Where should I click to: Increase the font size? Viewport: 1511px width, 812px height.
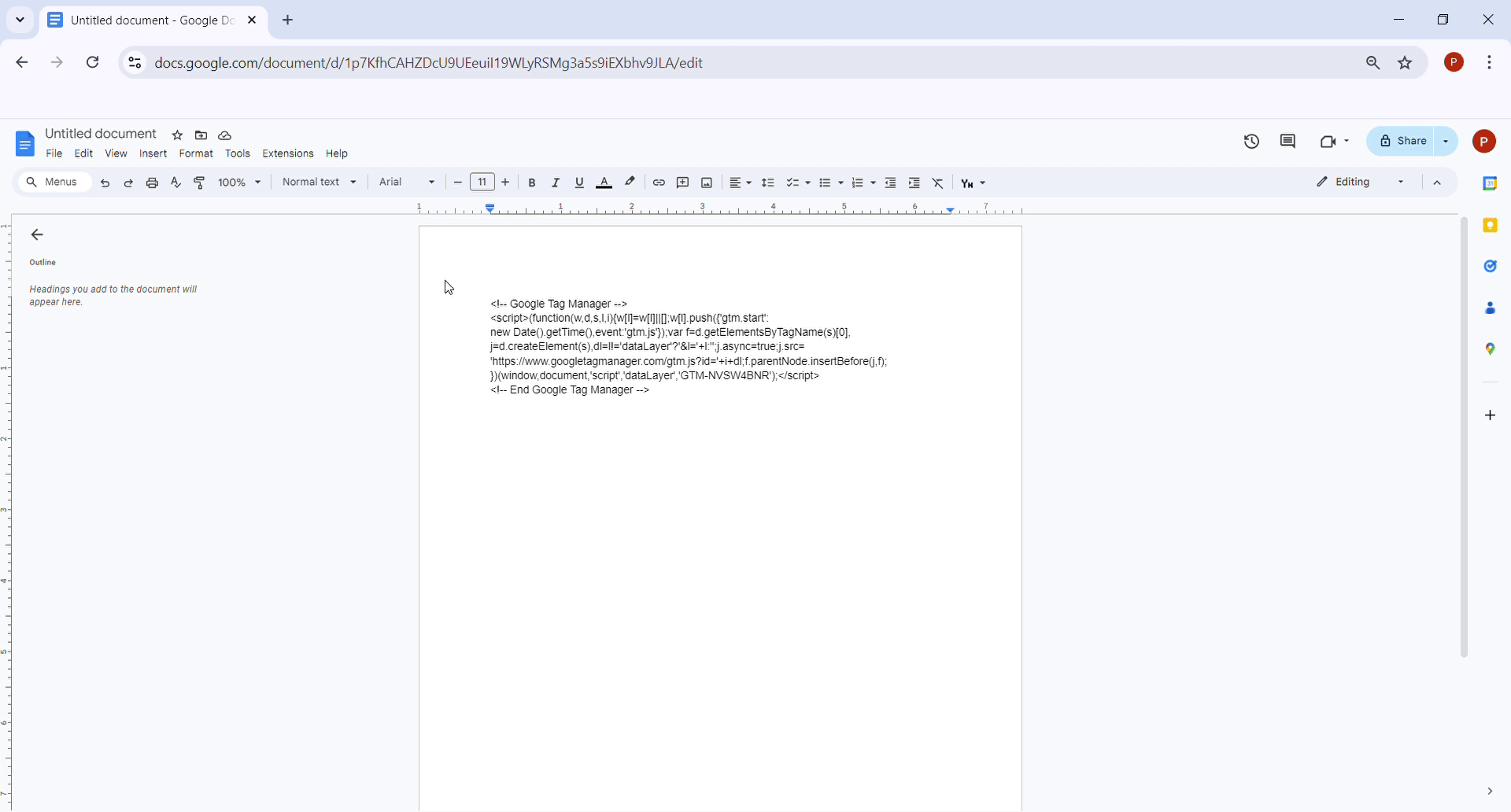[x=506, y=183]
